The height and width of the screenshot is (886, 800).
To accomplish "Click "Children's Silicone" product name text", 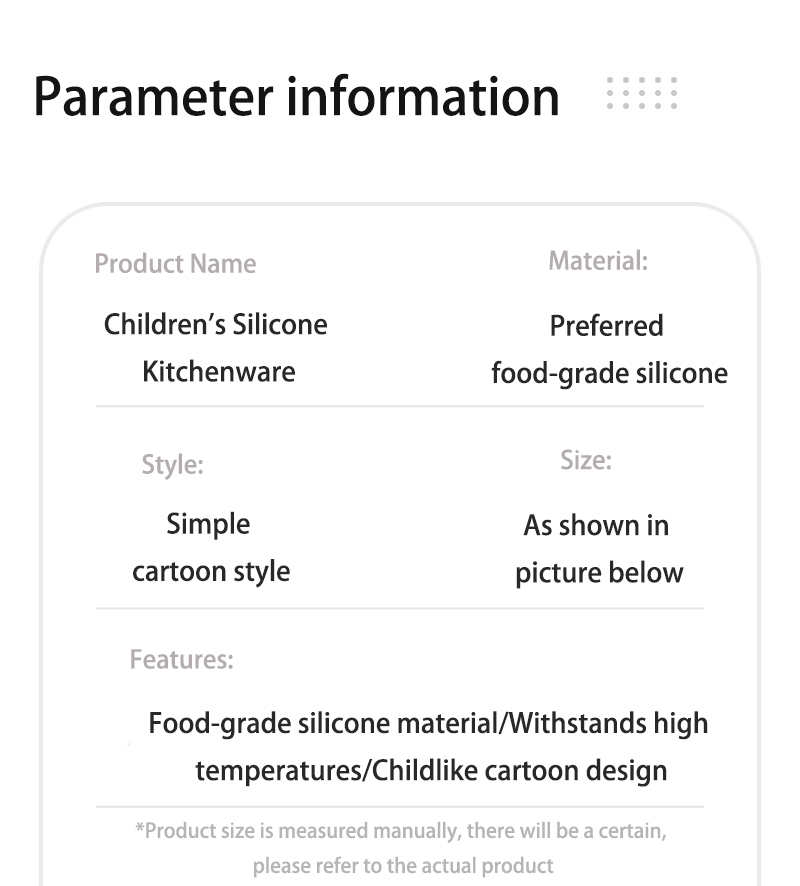I will pos(215,324).
